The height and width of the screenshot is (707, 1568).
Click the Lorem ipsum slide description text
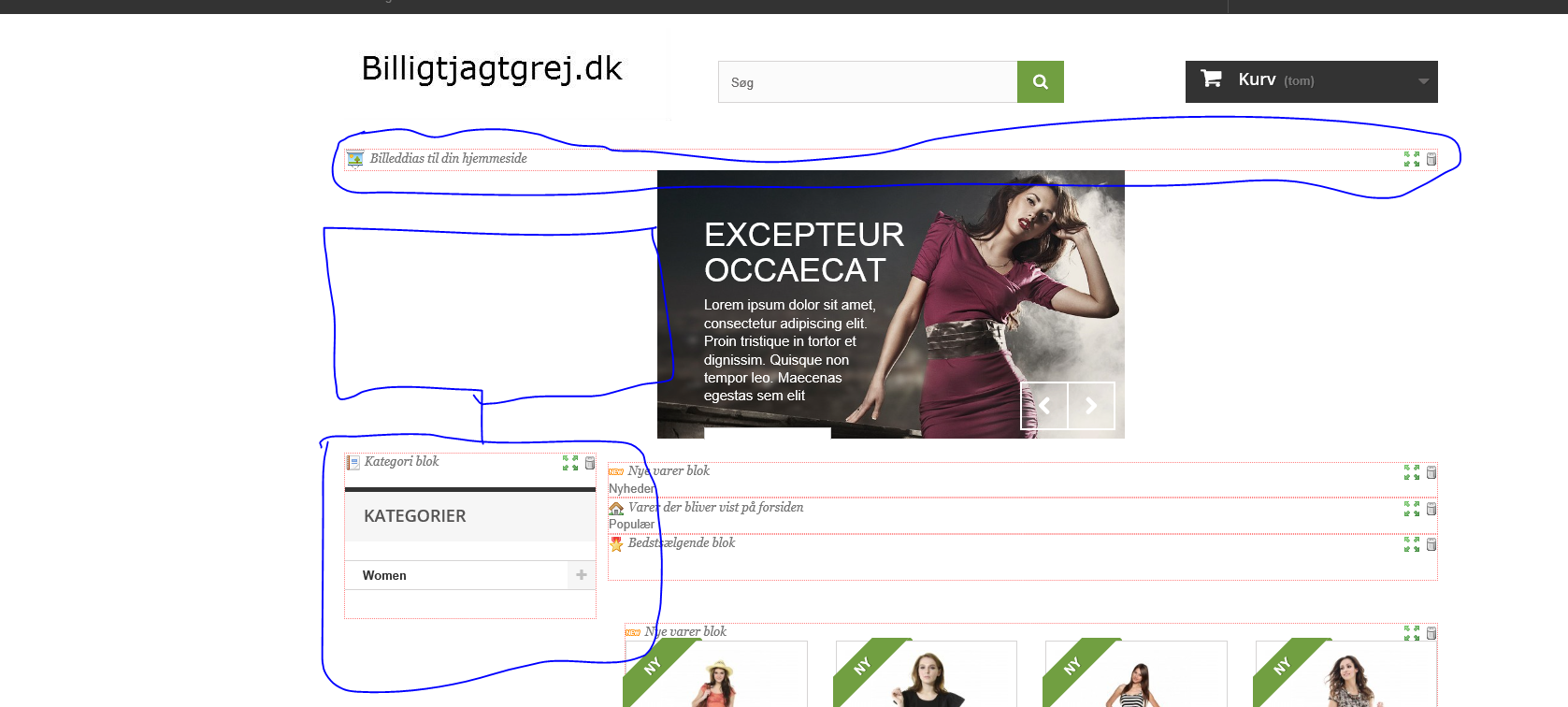tap(790, 350)
